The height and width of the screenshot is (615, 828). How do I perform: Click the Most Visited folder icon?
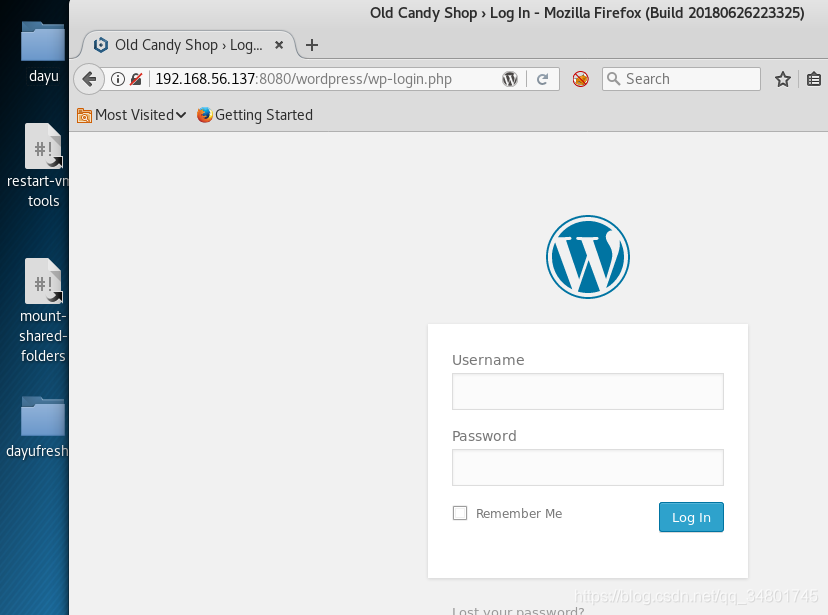coord(84,115)
